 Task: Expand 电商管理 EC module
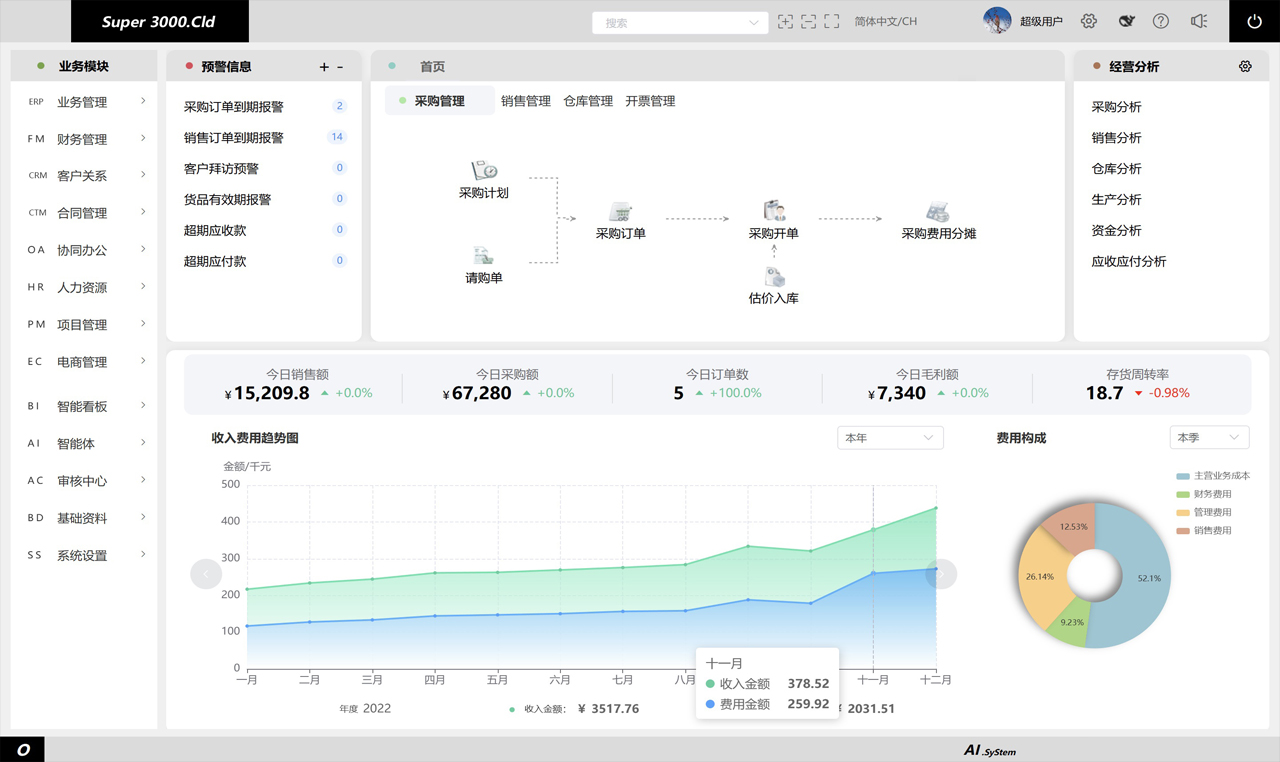point(84,362)
